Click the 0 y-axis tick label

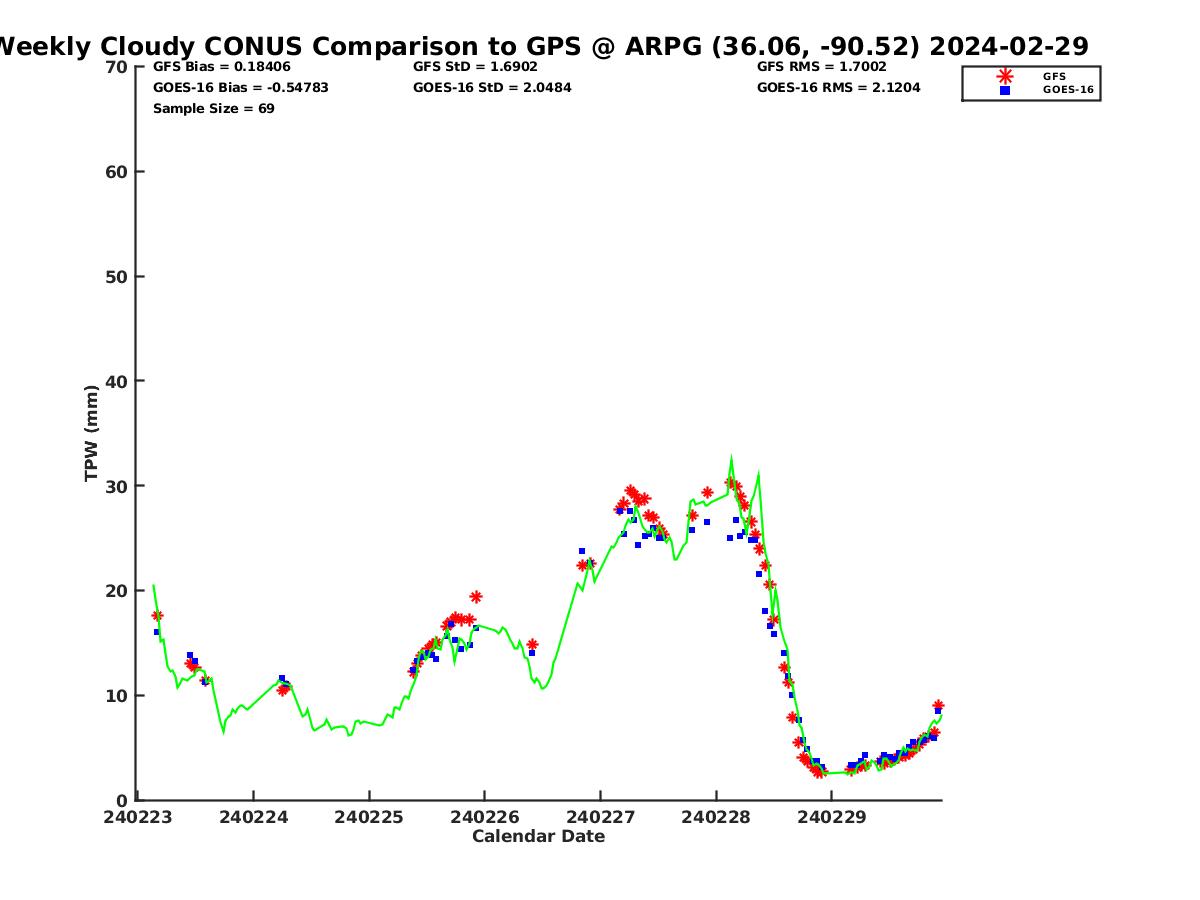coord(122,800)
